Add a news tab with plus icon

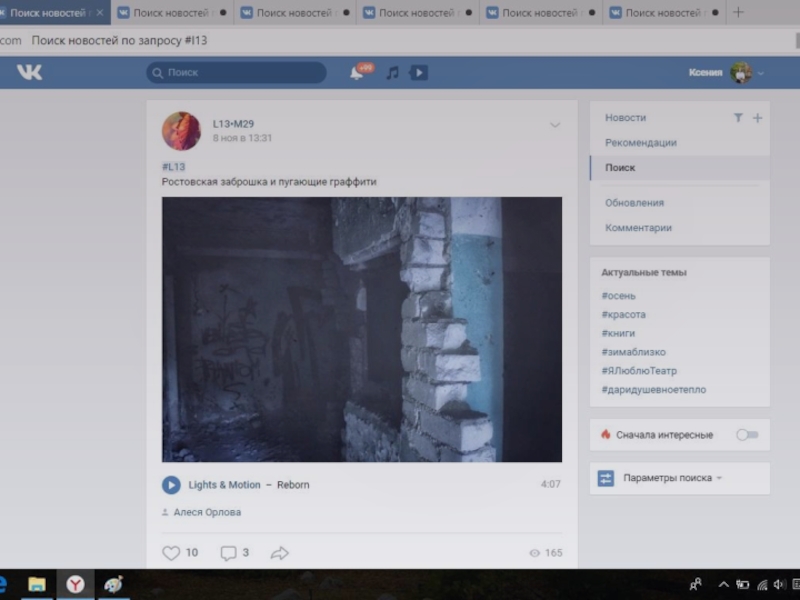757,118
